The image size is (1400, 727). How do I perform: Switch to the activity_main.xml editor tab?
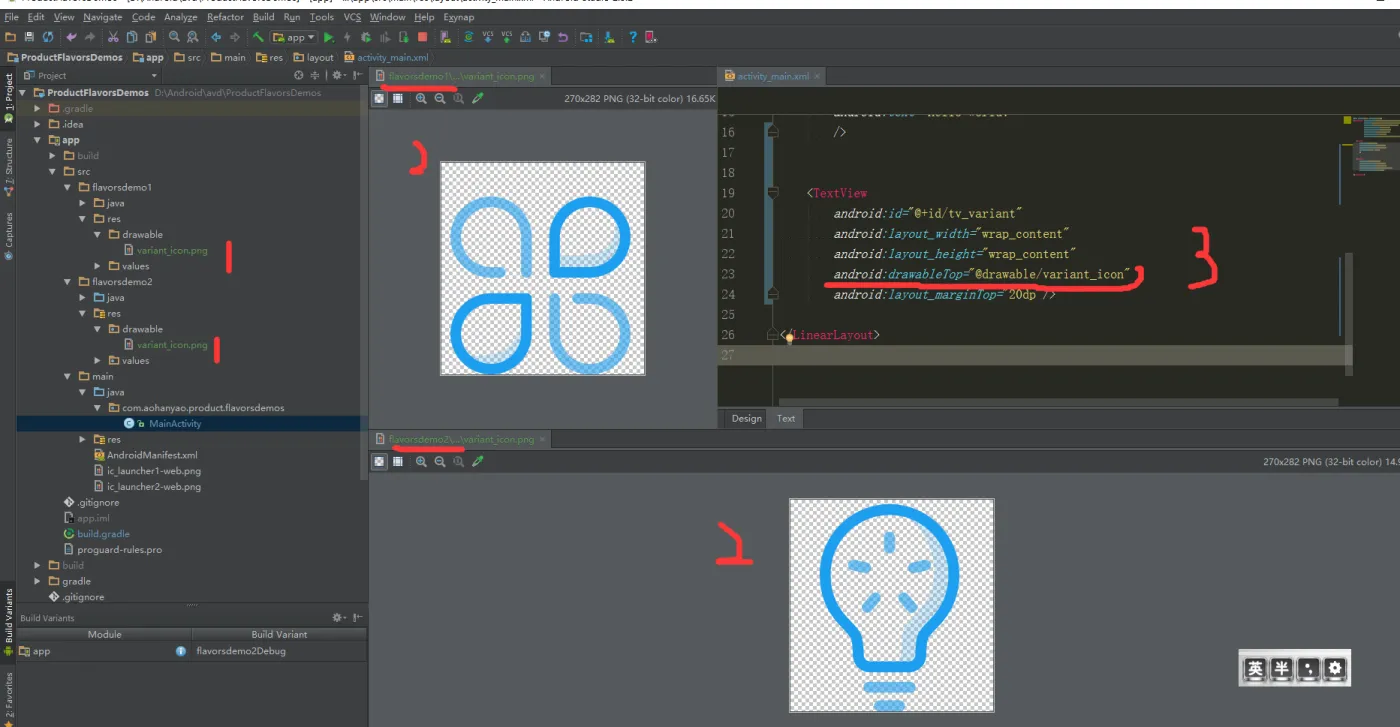(772, 76)
